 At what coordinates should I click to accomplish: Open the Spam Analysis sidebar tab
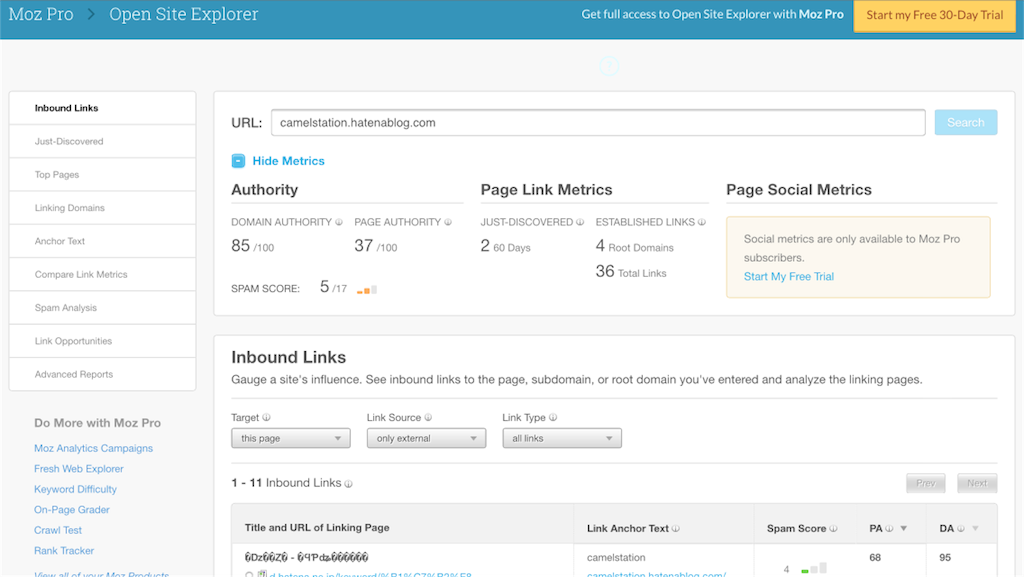pos(103,307)
